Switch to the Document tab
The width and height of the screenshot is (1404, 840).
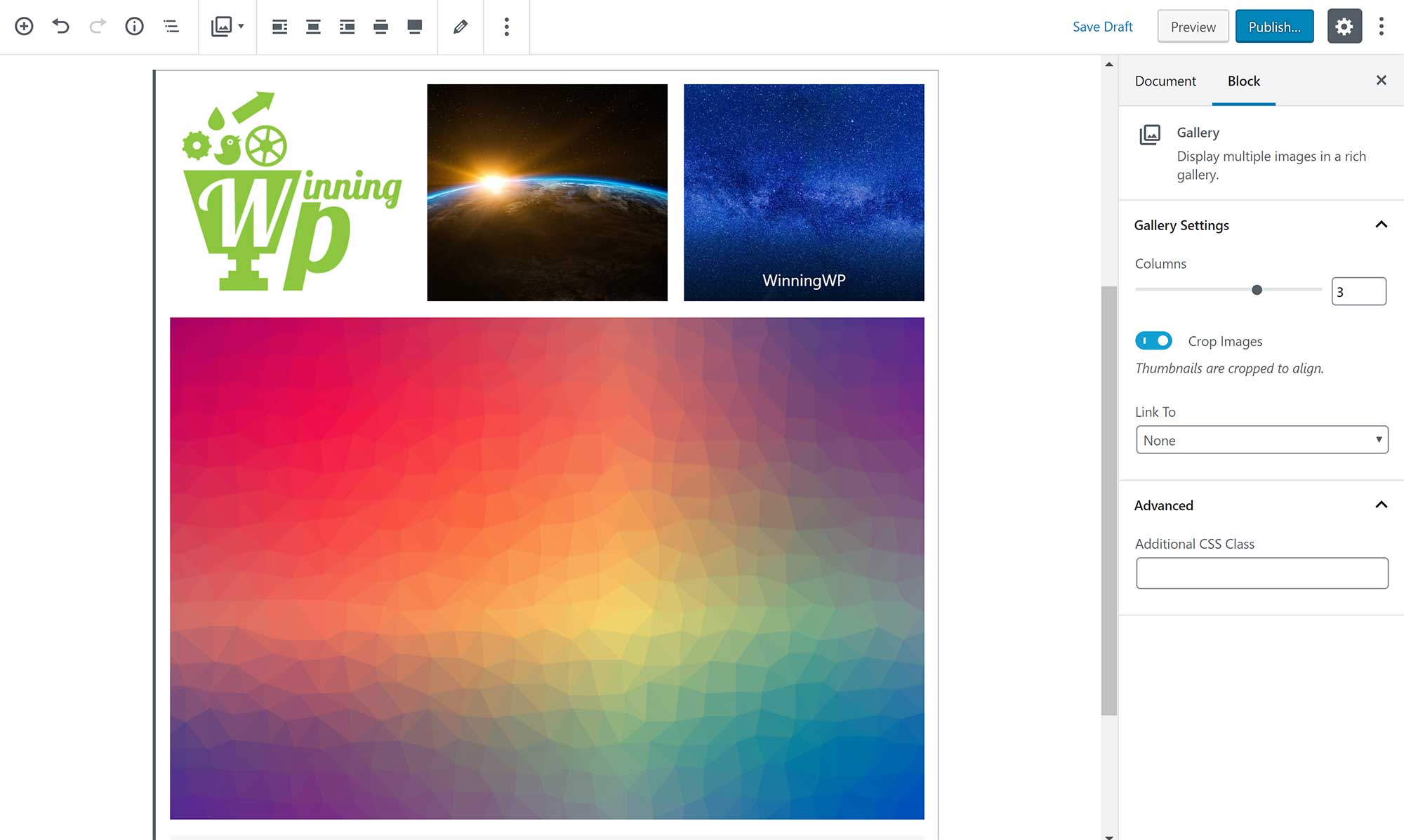1165,81
